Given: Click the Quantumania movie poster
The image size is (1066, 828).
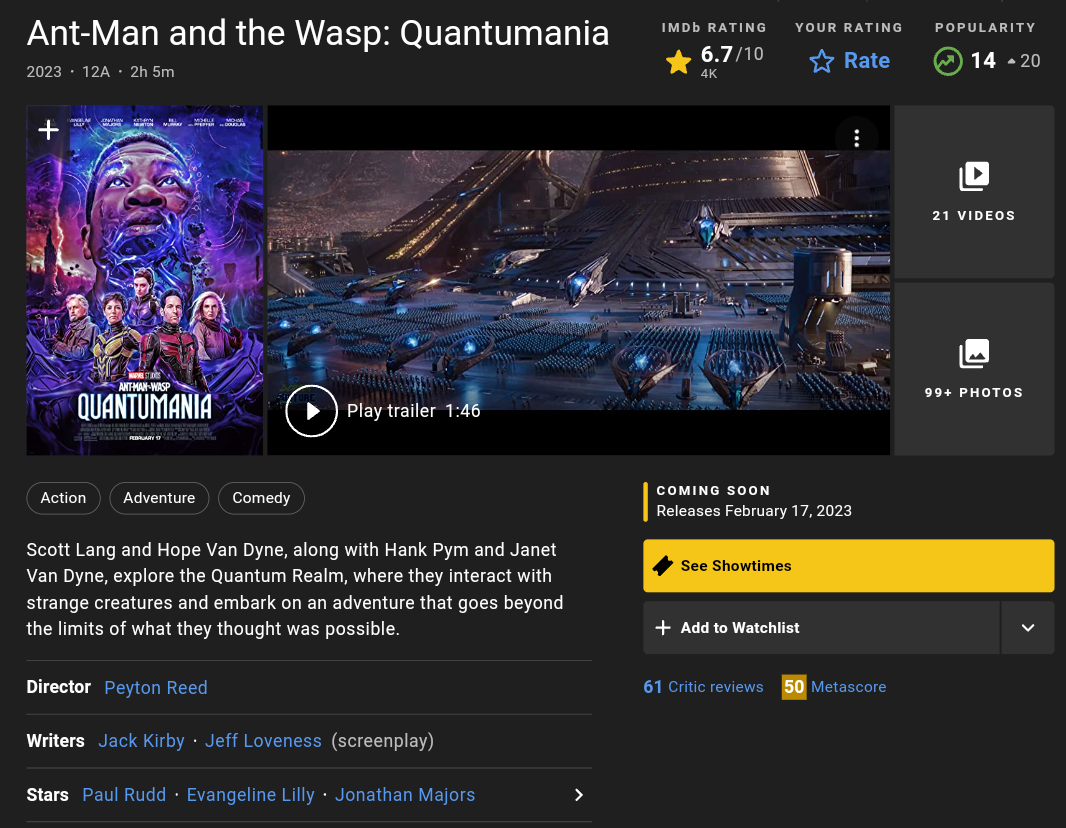Looking at the screenshot, I should 145,290.
